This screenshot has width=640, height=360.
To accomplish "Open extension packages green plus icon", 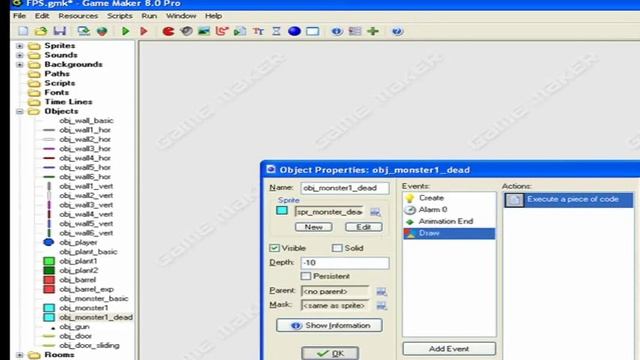I will tap(373, 31).
